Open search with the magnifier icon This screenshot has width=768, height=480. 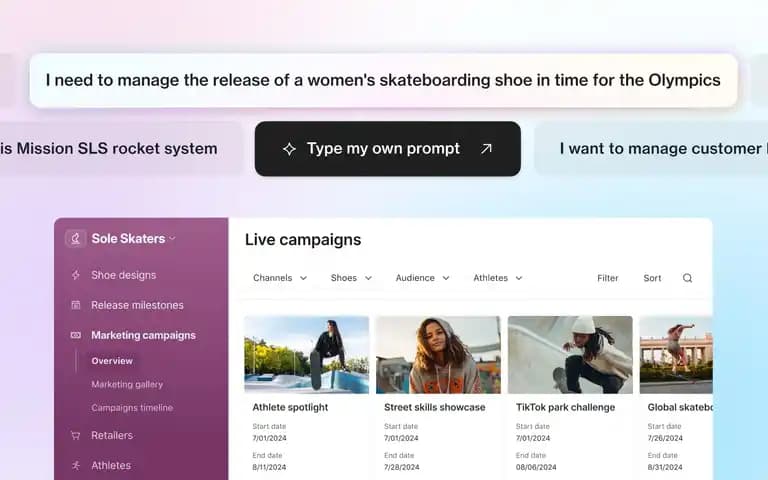[x=687, y=278]
